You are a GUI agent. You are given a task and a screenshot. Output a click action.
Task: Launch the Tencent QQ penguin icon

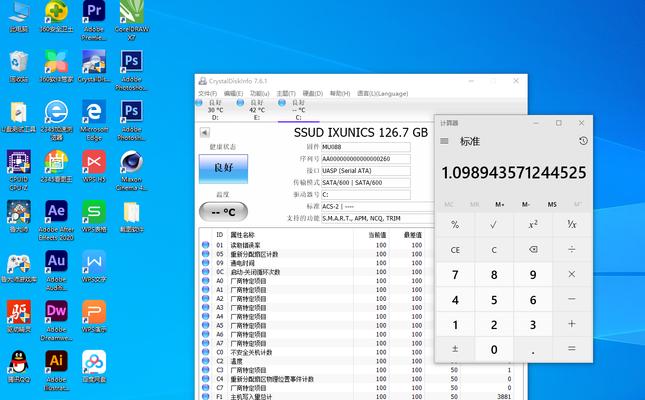pos(19,367)
